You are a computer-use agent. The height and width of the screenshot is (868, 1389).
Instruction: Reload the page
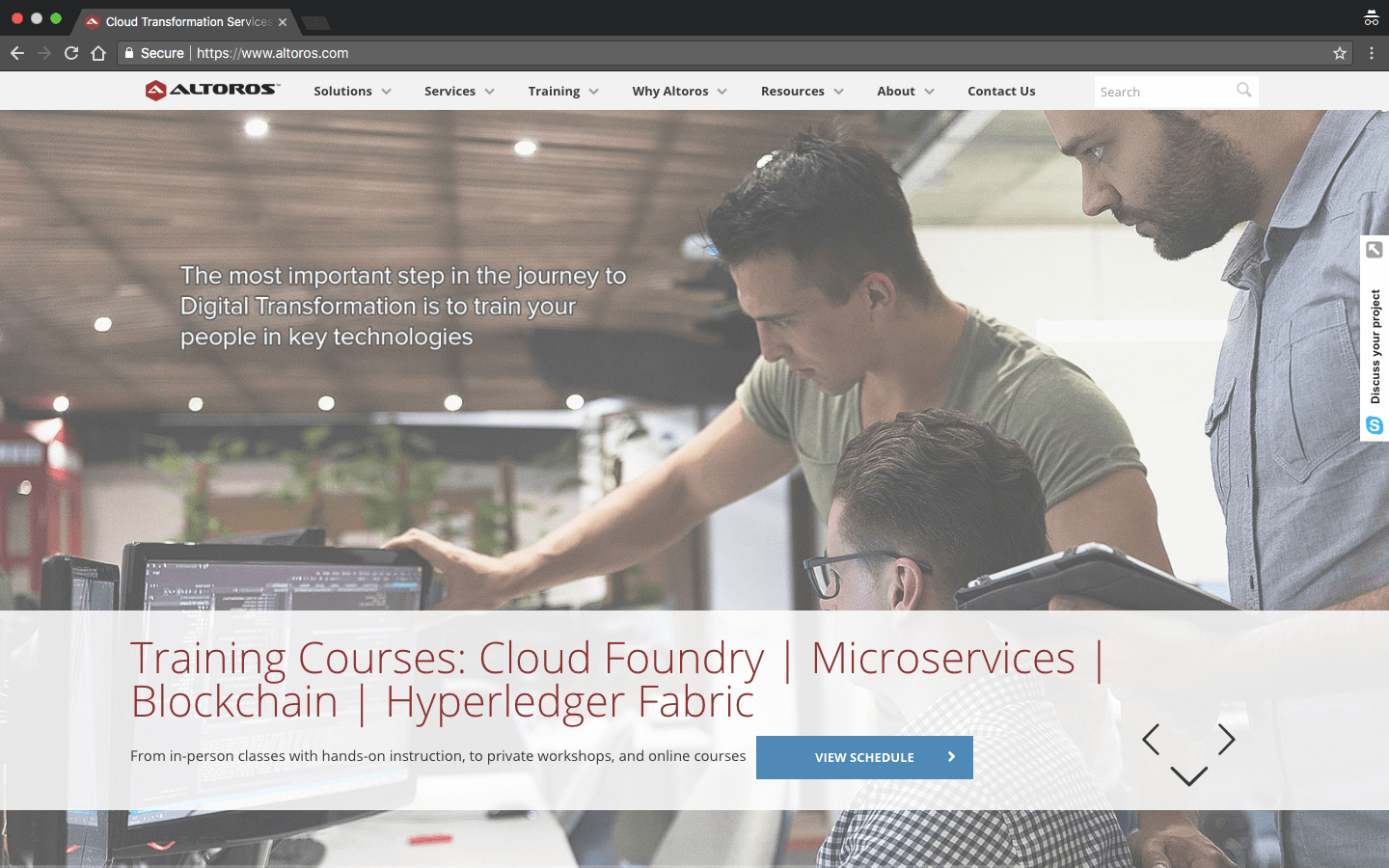point(71,53)
